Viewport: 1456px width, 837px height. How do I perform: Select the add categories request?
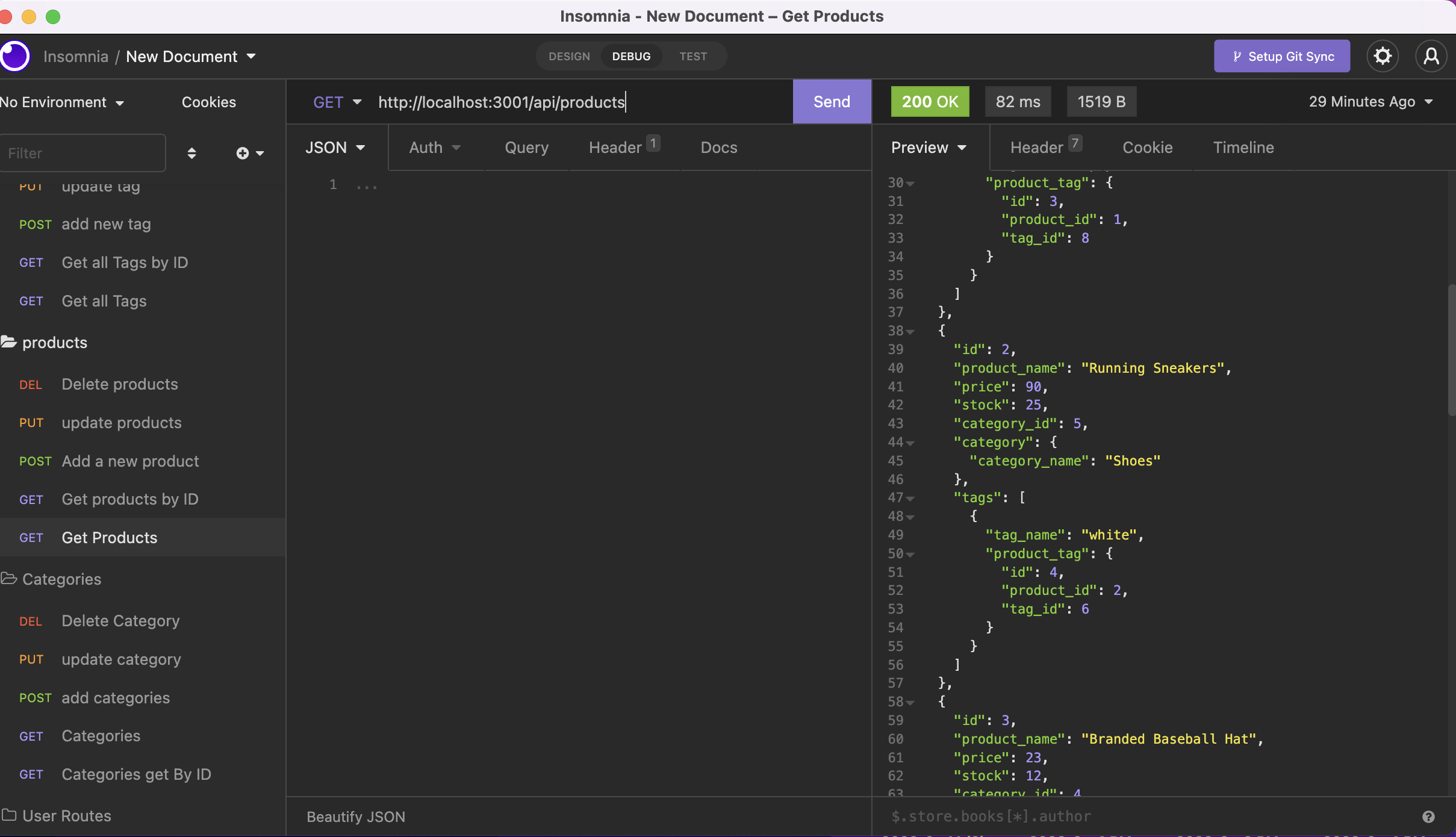point(143,698)
